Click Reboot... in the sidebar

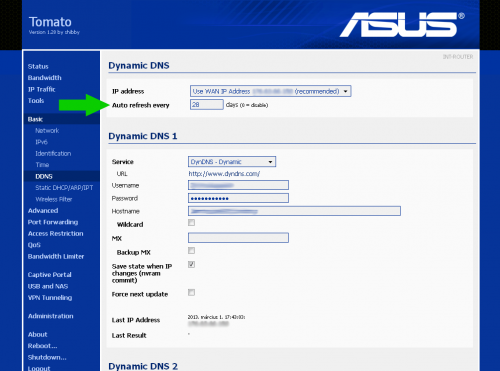pos(42,346)
